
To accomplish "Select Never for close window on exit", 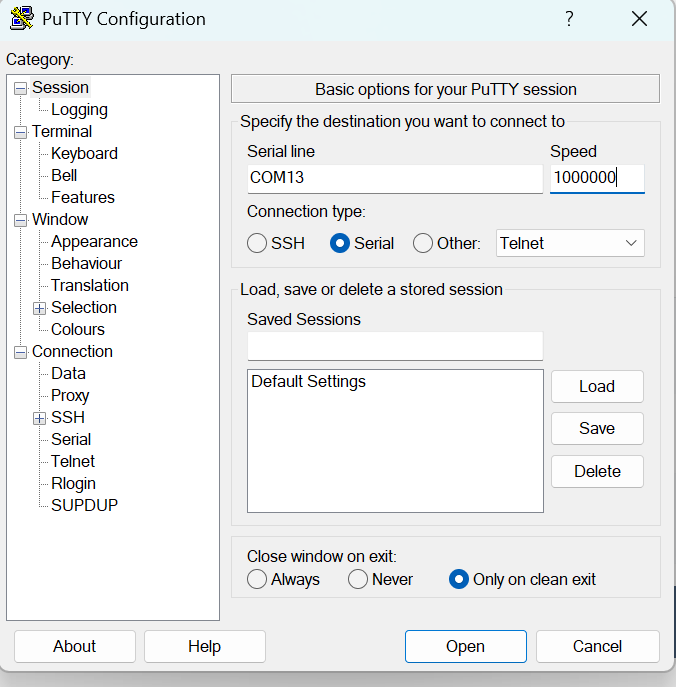I will (358, 579).
